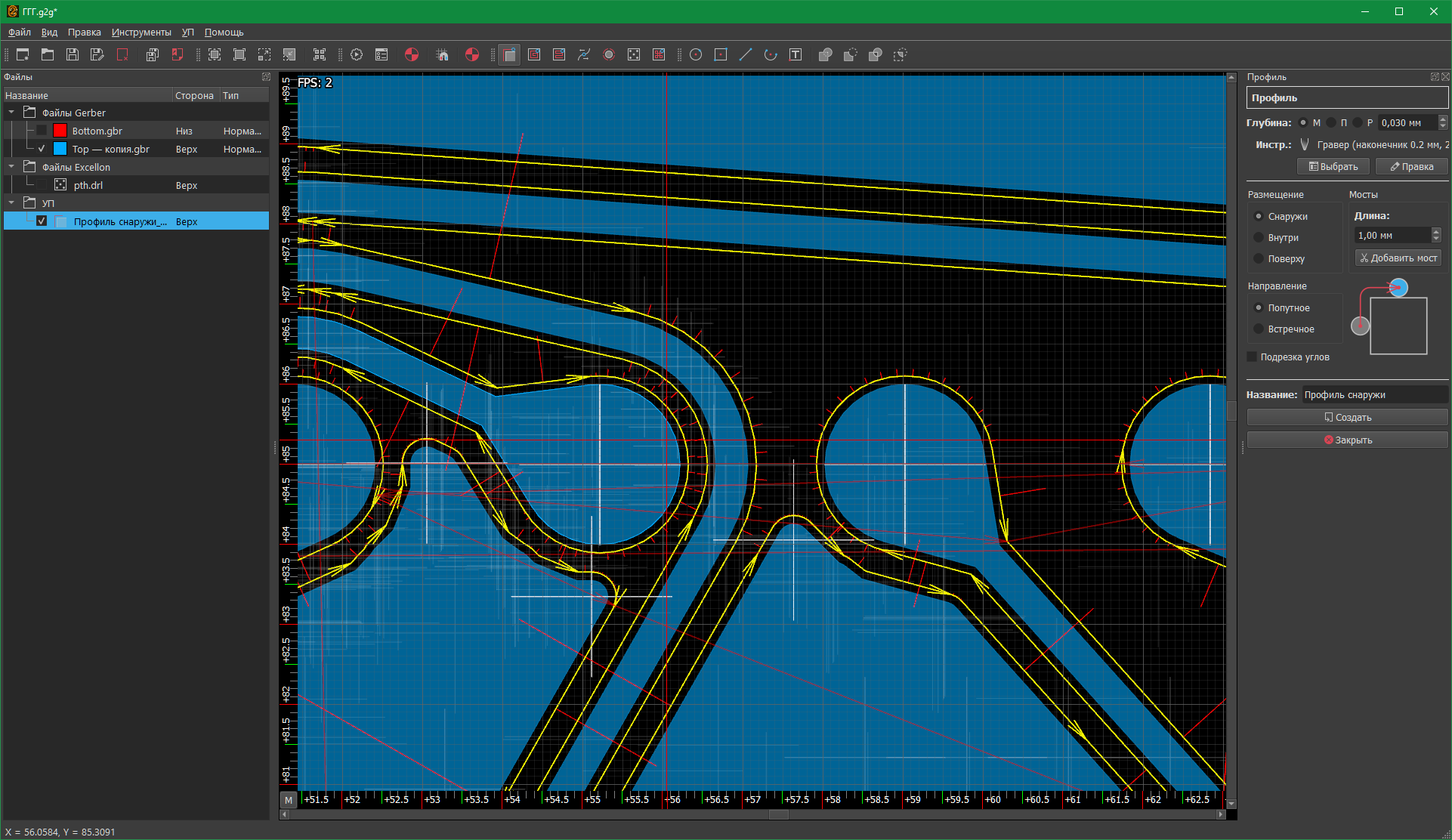Select the Внутри placement radio button
The image size is (1452, 840).
(1259, 237)
